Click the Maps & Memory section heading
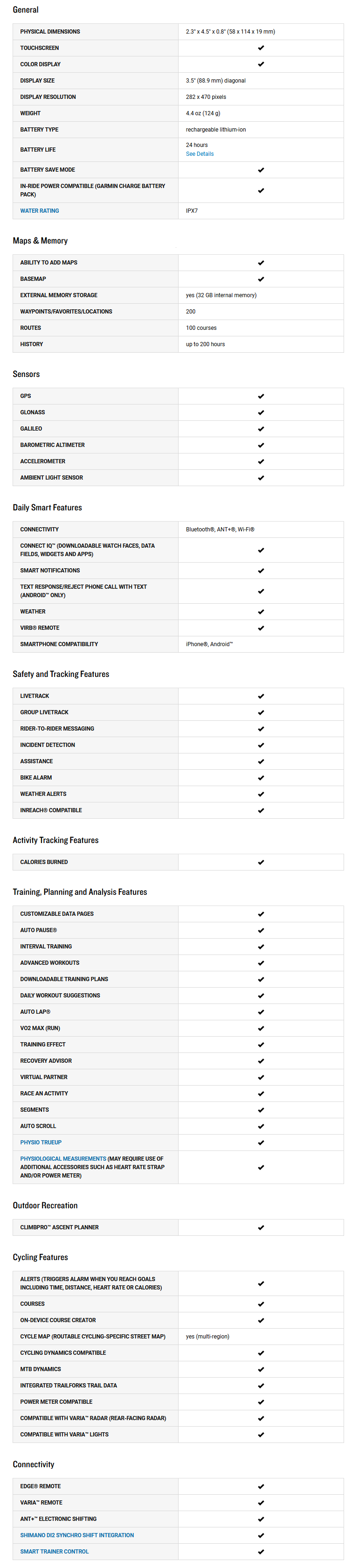This screenshot has height=1568, width=352. coord(40,241)
